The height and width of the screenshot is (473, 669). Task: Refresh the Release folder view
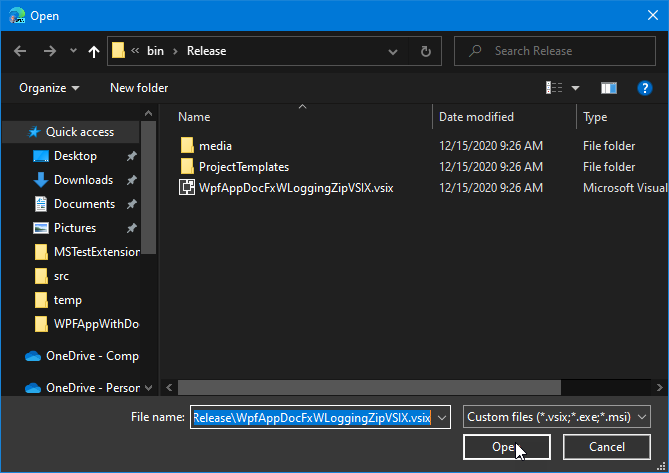pos(425,52)
